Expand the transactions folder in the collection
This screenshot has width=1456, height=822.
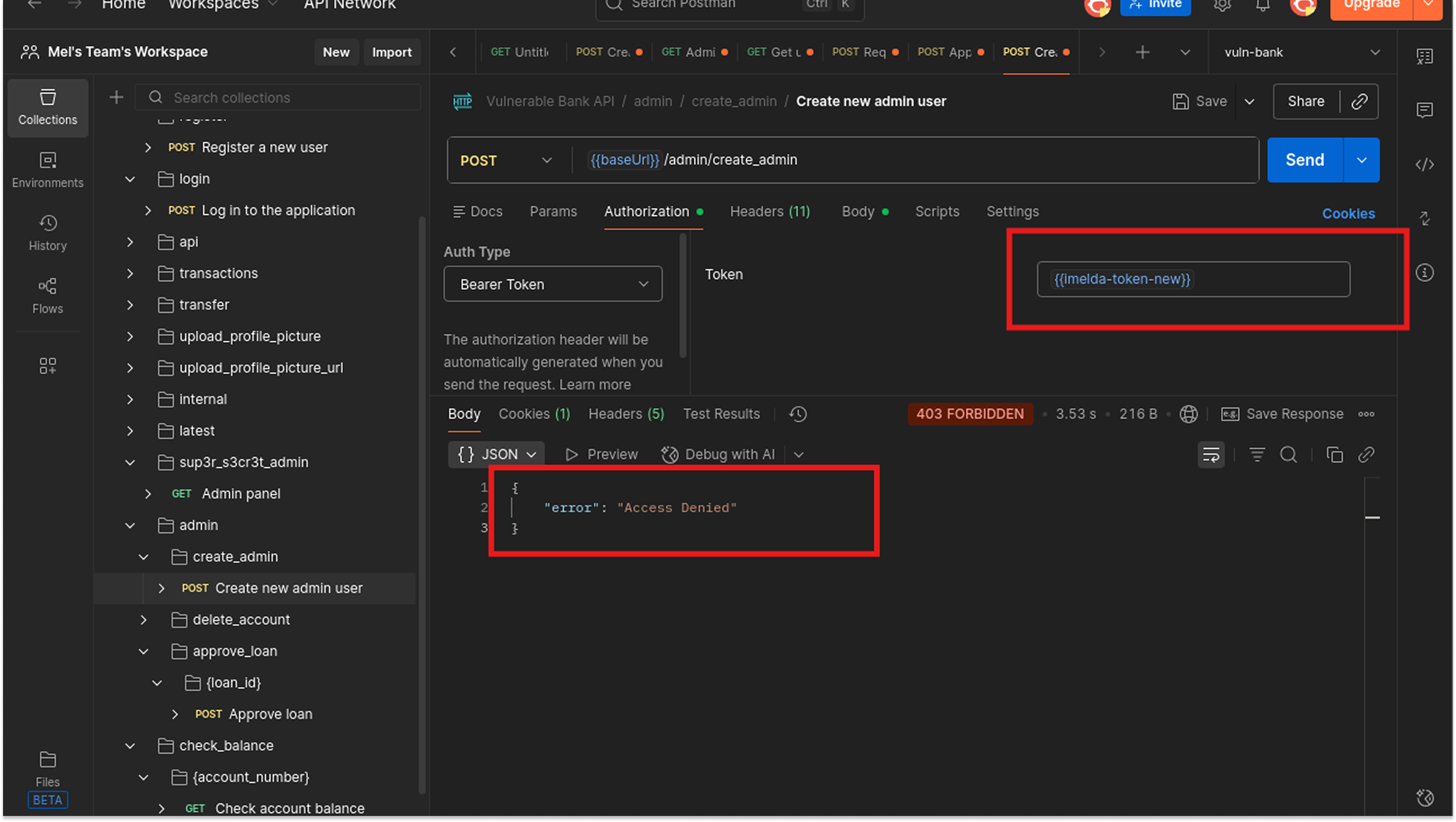point(130,273)
